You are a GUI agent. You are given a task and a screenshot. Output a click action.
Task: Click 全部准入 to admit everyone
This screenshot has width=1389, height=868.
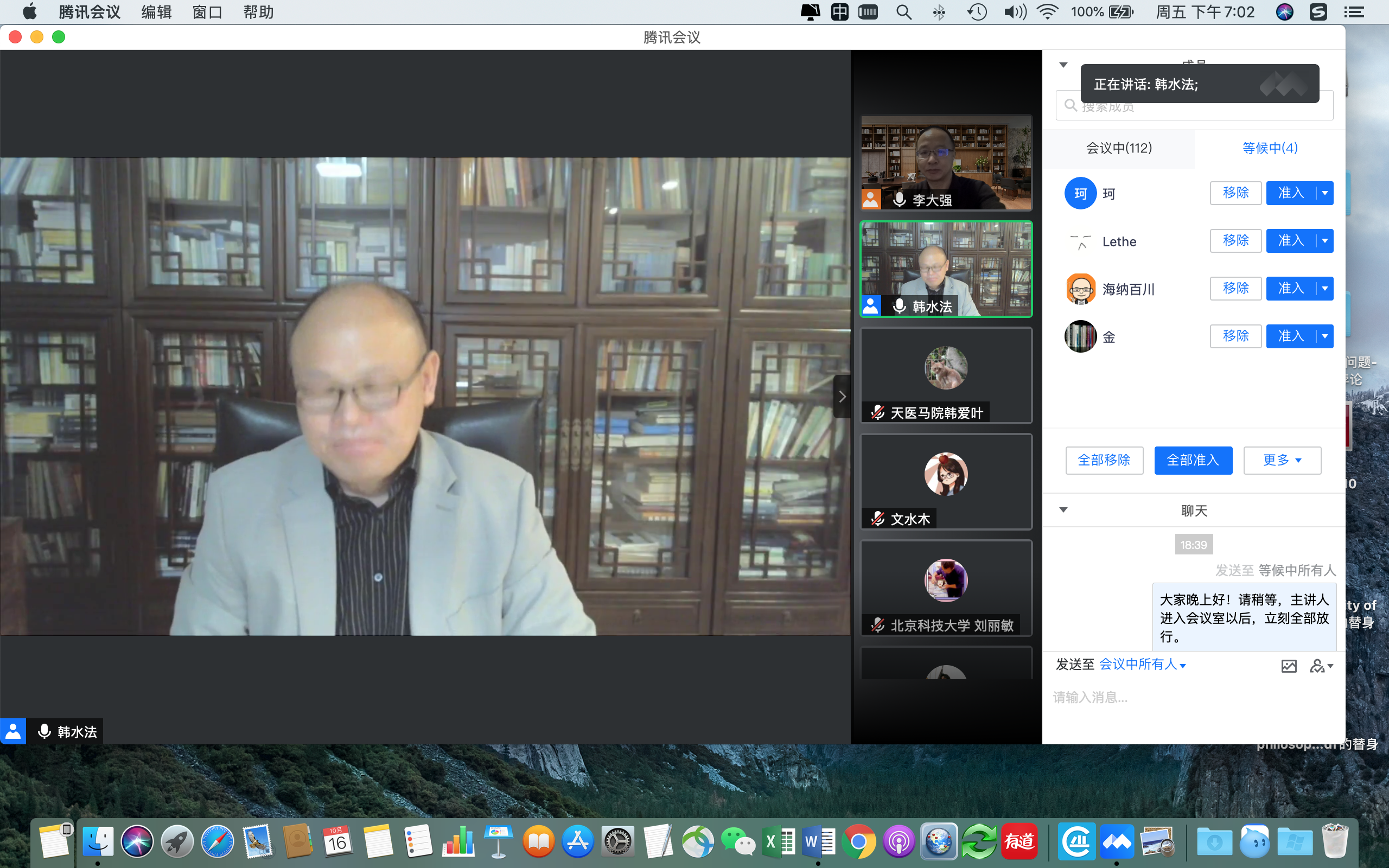(x=1193, y=461)
